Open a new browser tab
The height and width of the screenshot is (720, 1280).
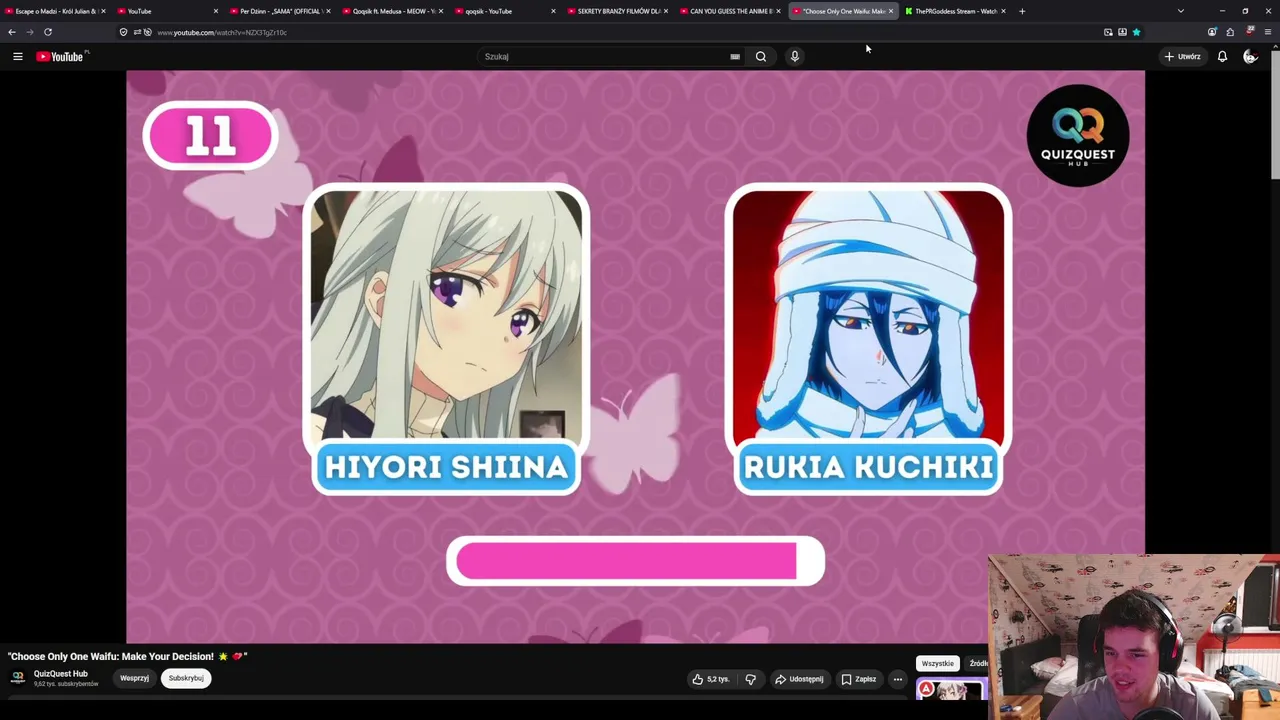(x=1022, y=11)
